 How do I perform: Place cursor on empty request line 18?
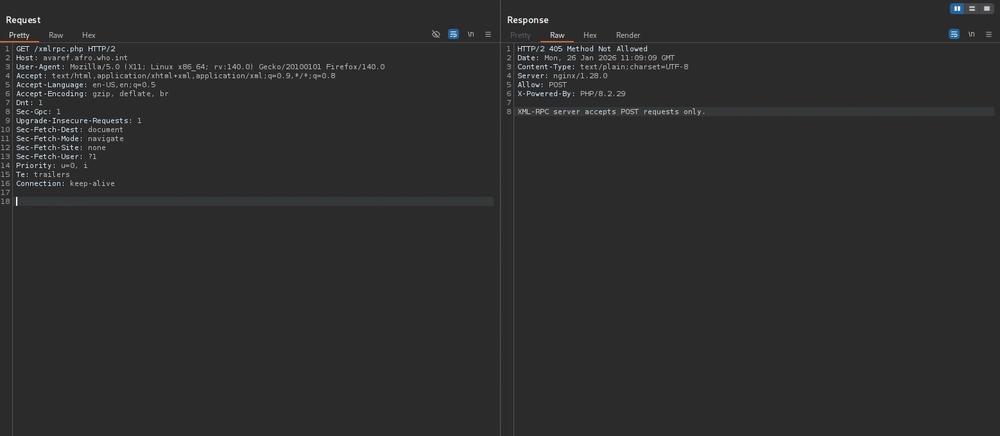tap(254, 201)
